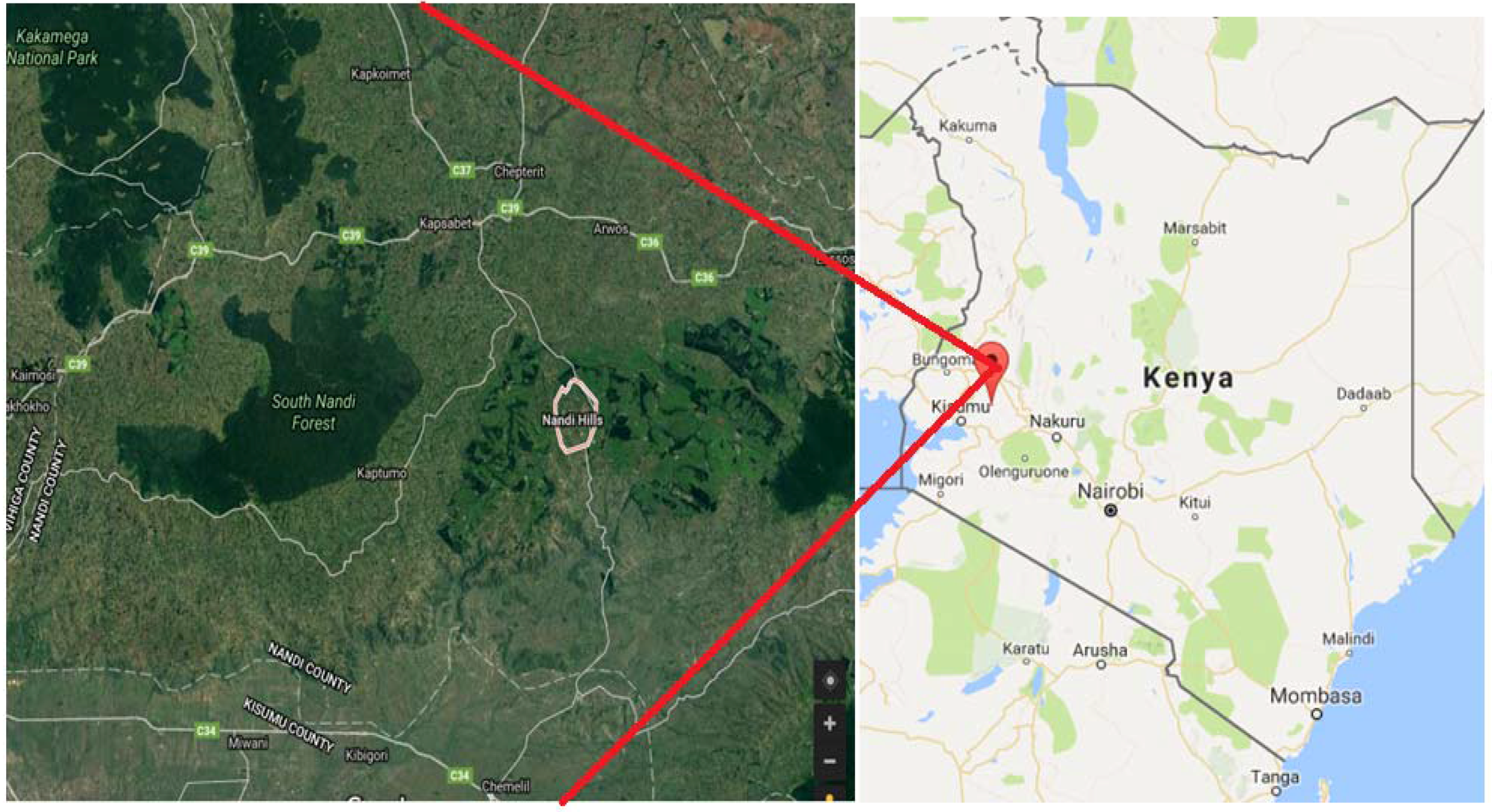
Task: Click the Kakamega National Park label
Action: pos(53,47)
